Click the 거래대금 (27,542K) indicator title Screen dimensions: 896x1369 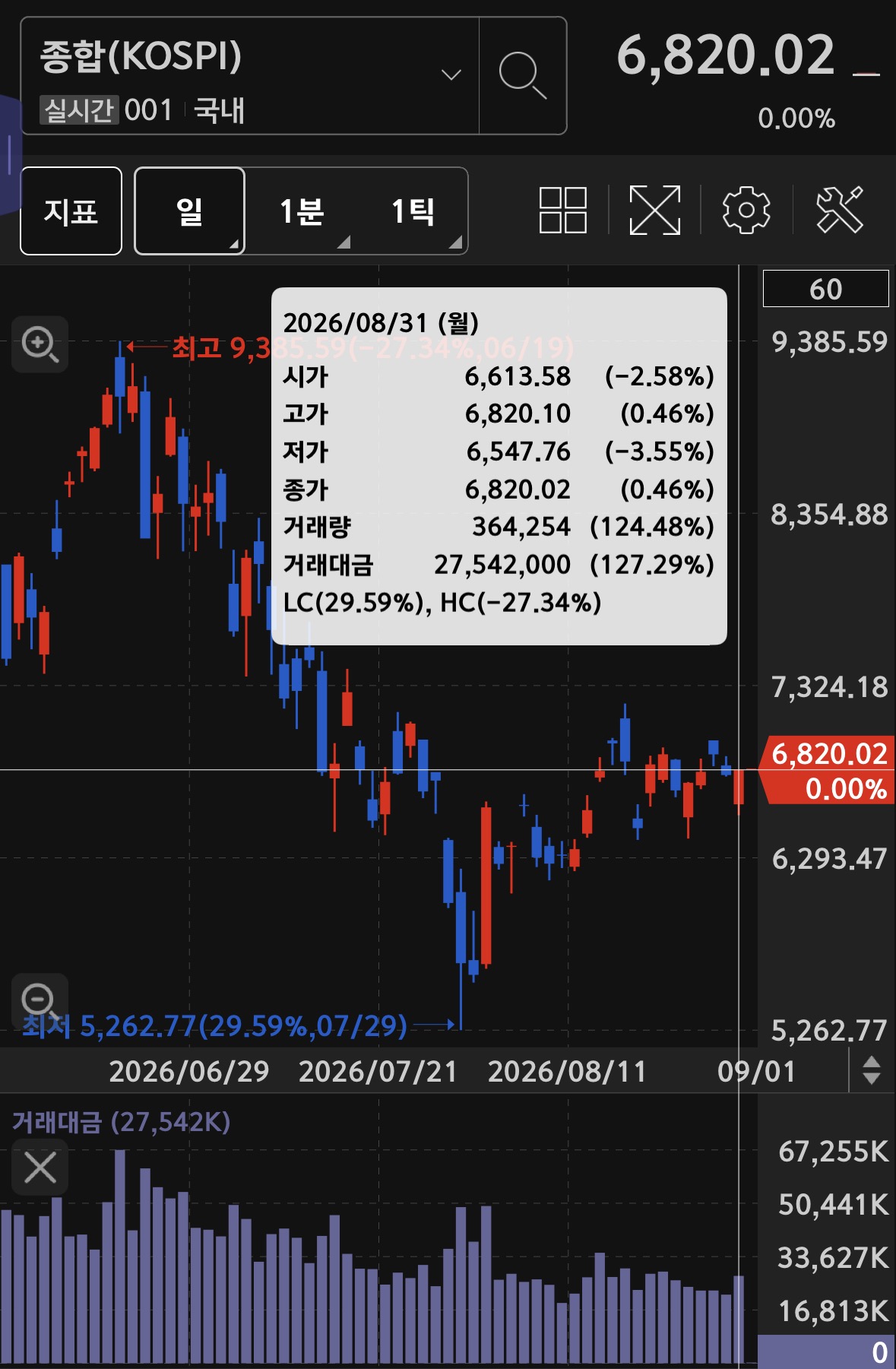point(122,1122)
